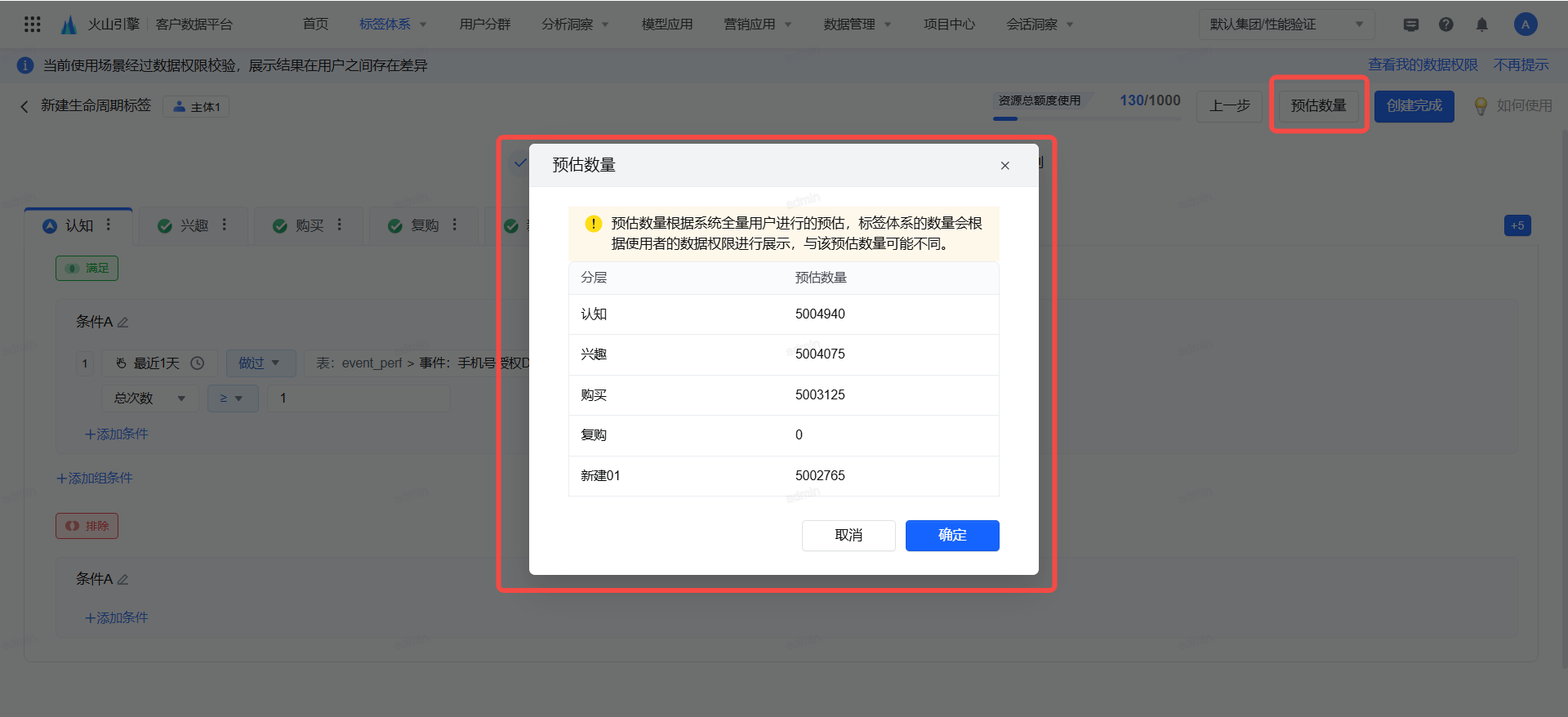Image resolution: width=1568 pixels, height=717 pixels.
Task: Open the 做过 behavior dropdown
Action: (259, 363)
